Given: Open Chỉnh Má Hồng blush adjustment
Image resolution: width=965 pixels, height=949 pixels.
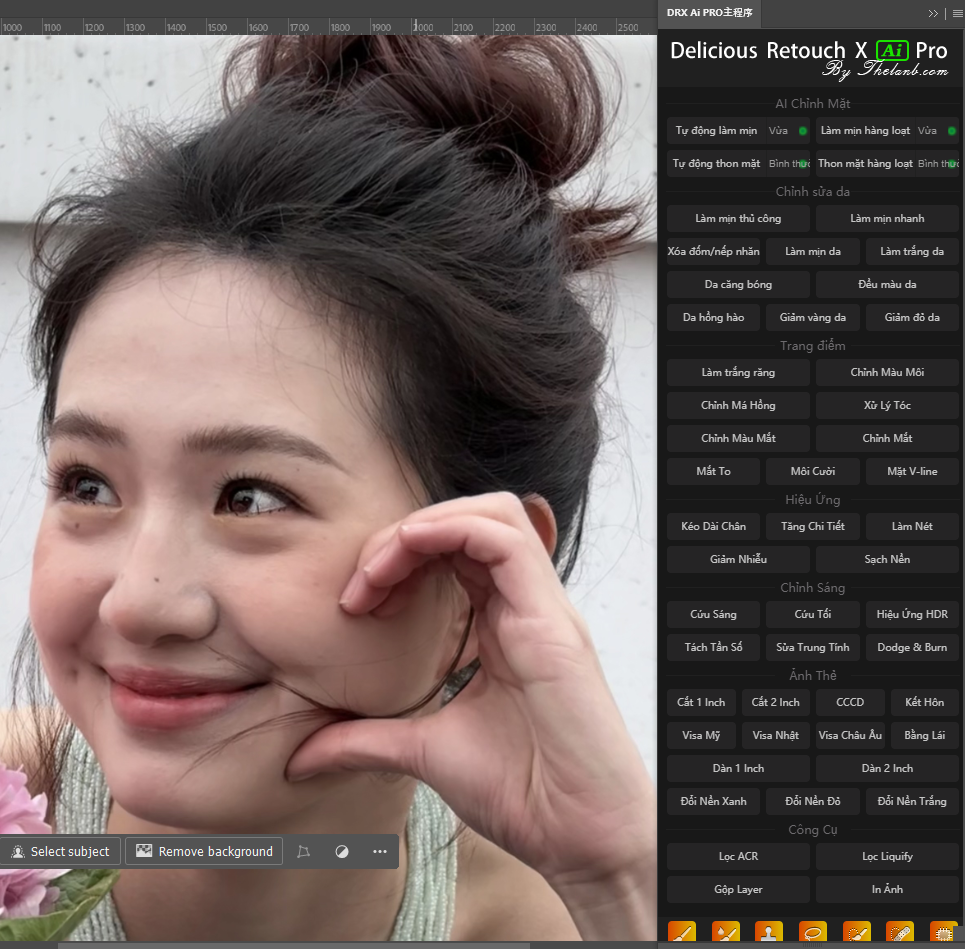Looking at the screenshot, I should click(x=738, y=406).
